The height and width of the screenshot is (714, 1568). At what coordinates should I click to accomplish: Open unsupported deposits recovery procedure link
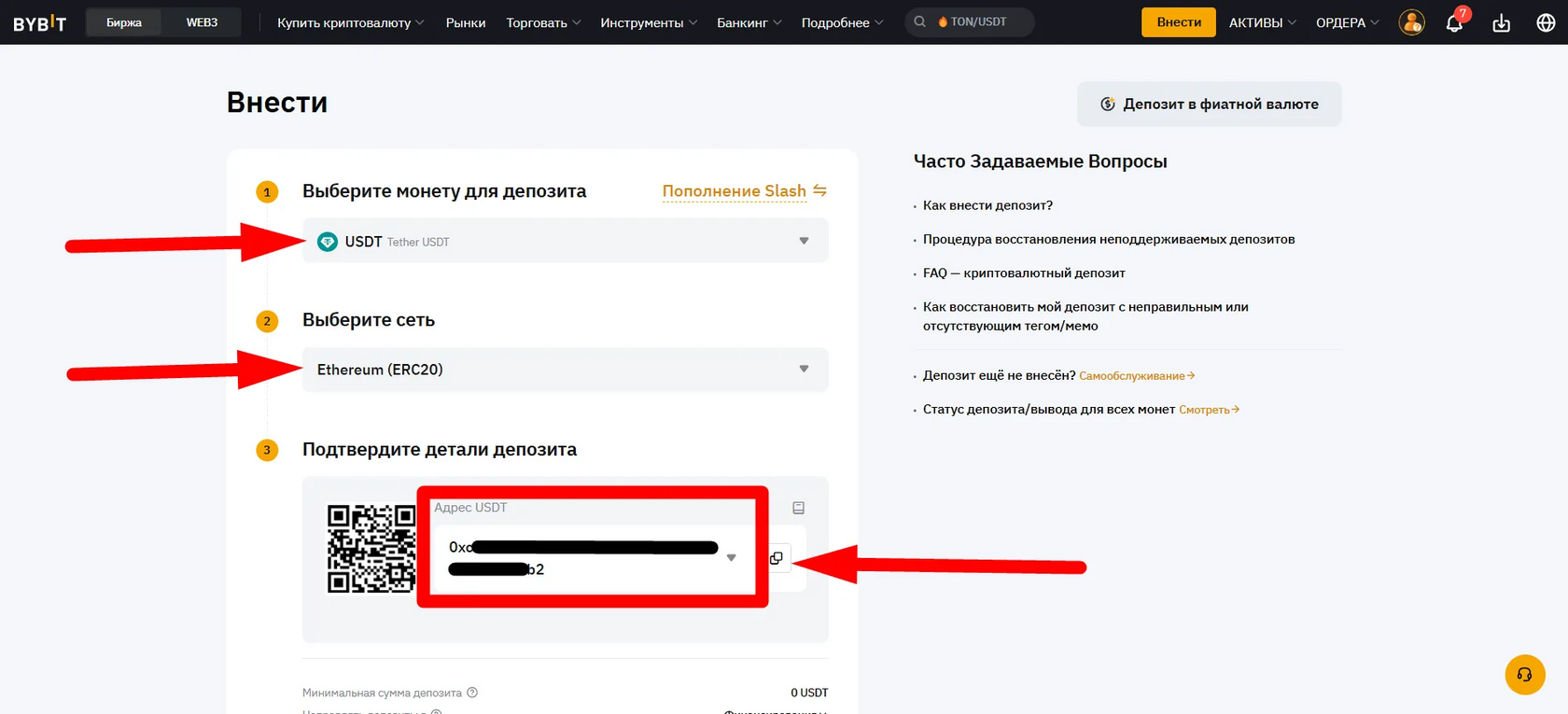tap(1108, 239)
